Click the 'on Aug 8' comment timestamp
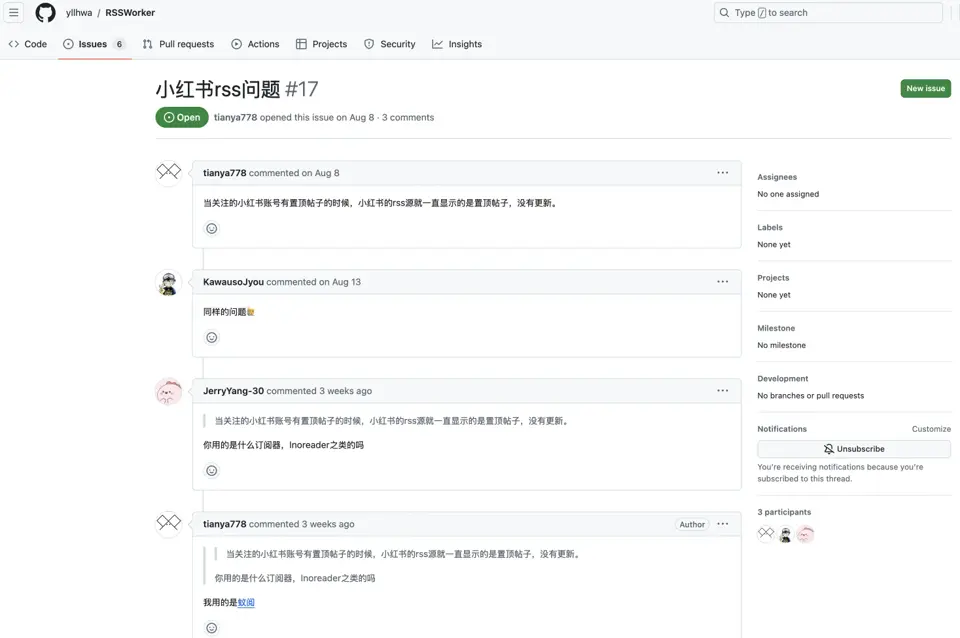This screenshot has height=638, width=960. tap(320, 173)
